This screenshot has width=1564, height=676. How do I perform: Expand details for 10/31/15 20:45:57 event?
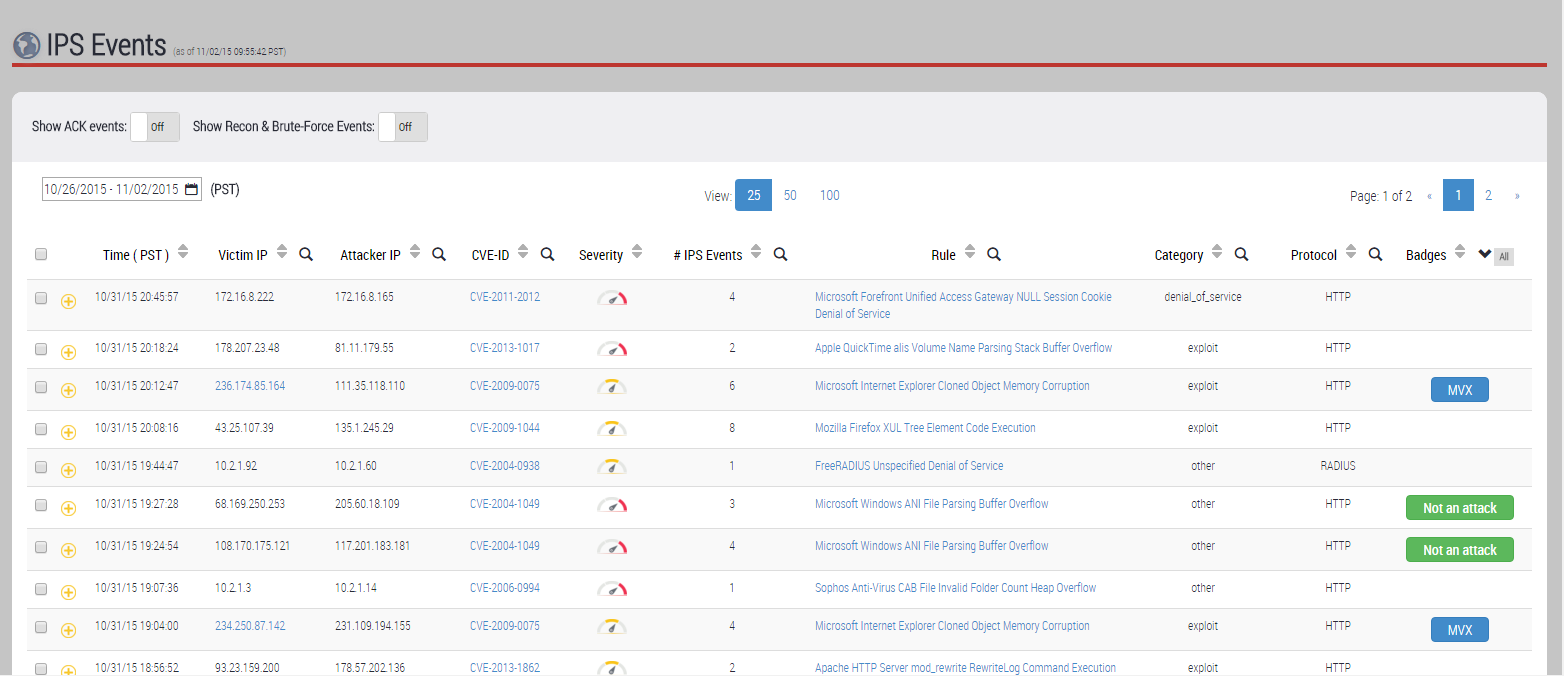pos(69,301)
